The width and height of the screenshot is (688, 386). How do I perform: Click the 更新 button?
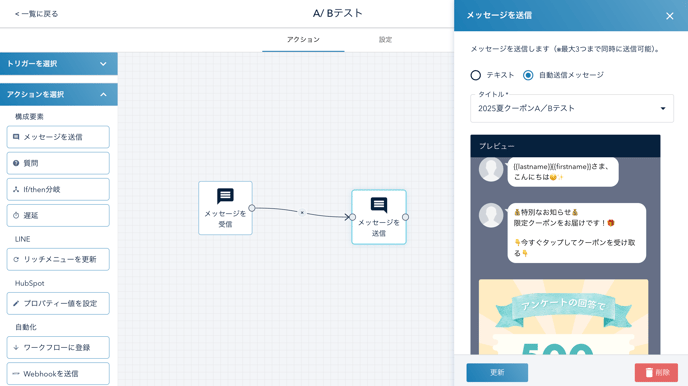[x=497, y=372]
